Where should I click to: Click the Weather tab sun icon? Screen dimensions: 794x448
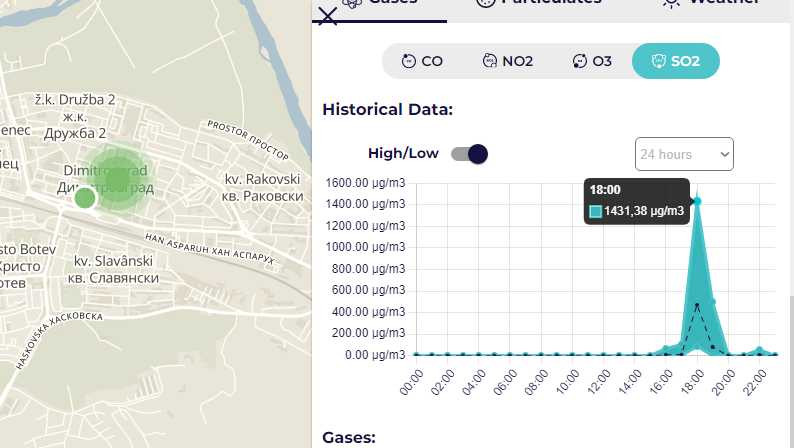[x=672, y=3]
